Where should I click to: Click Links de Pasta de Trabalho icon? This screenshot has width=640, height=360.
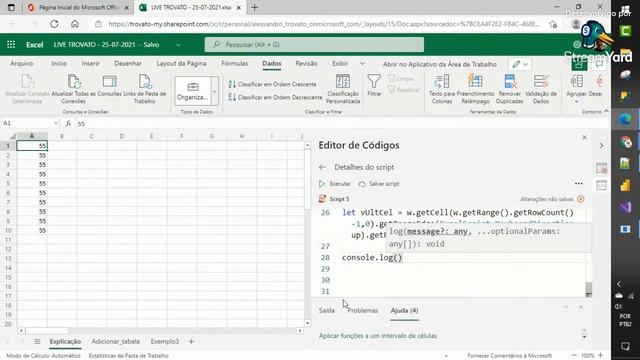tap(144, 81)
